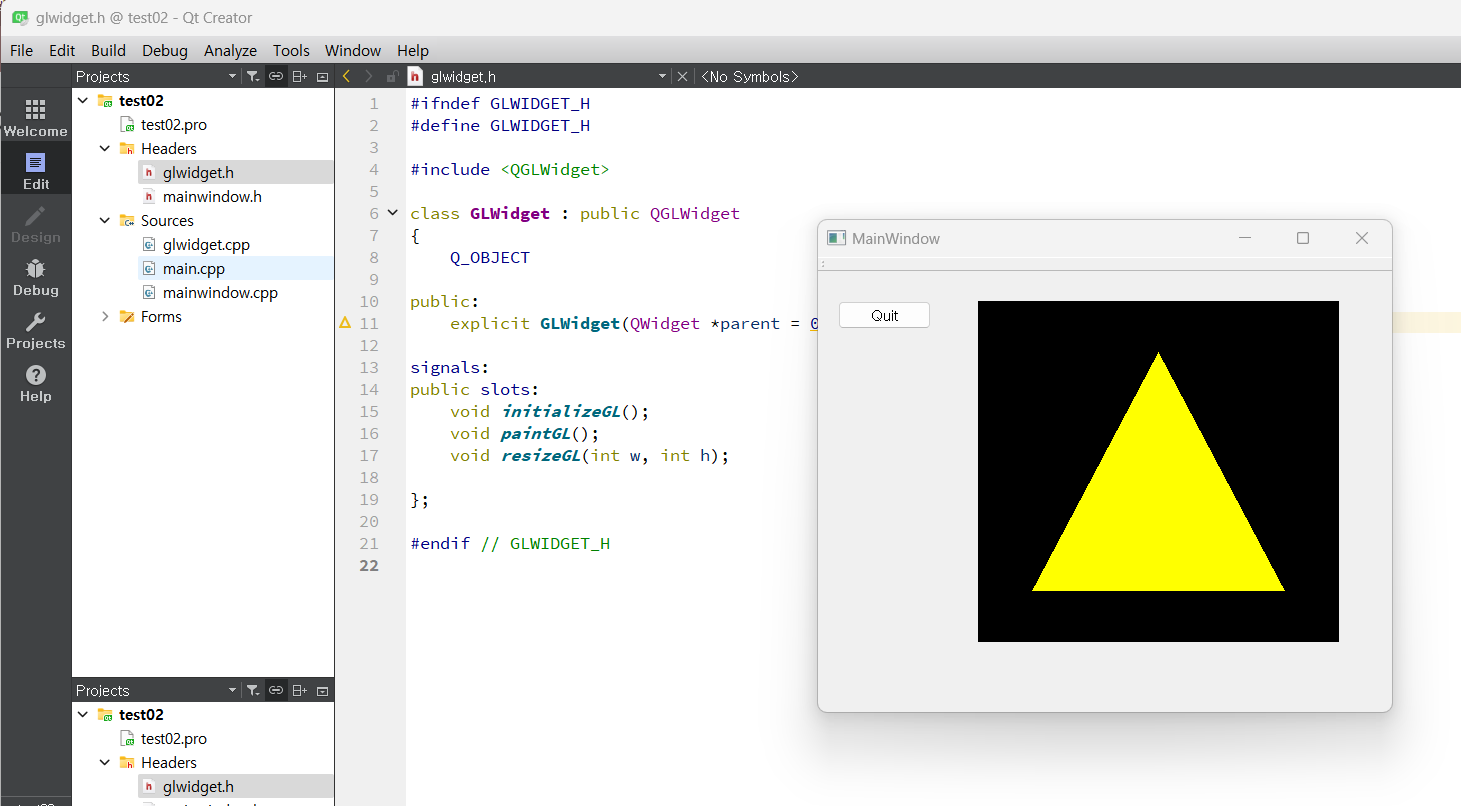
Task: Select the Edit mode icon
Action: 35,171
